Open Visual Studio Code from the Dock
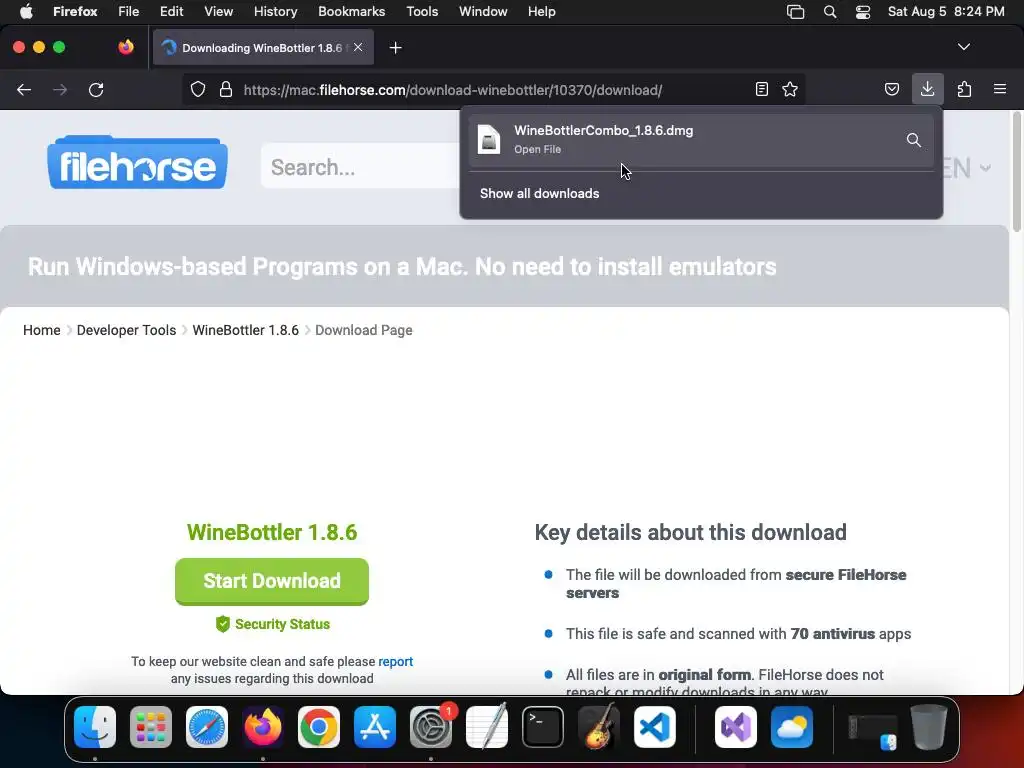1024x768 pixels. pos(654,726)
